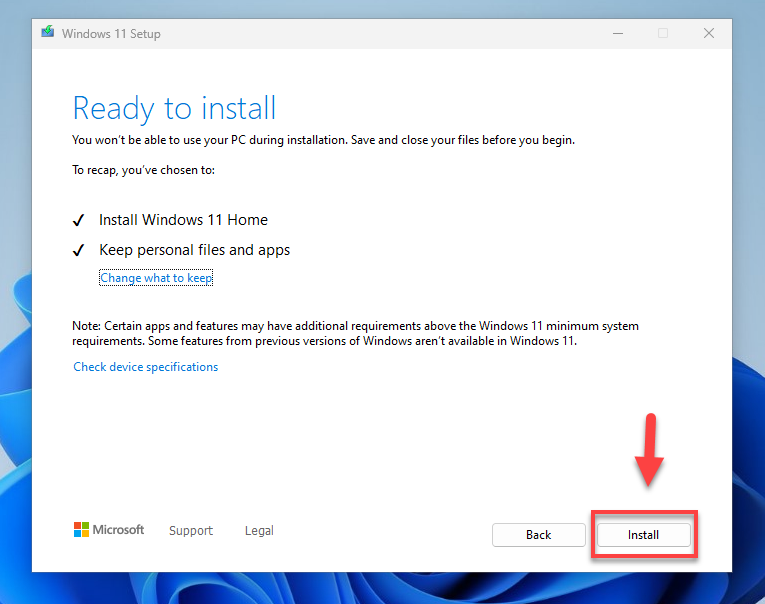Close the Windows 11 Setup window
Image resolution: width=765 pixels, height=604 pixels.
709,33
